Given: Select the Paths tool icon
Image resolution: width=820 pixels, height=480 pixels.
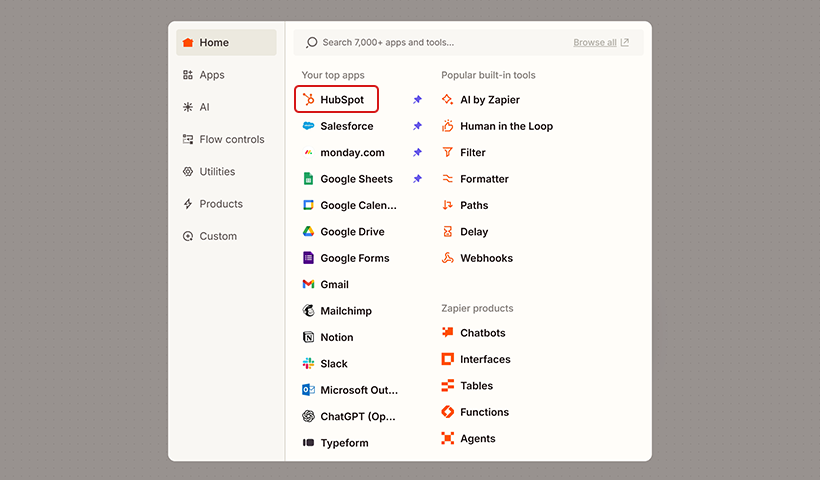Looking at the screenshot, I should click(448, 205).
